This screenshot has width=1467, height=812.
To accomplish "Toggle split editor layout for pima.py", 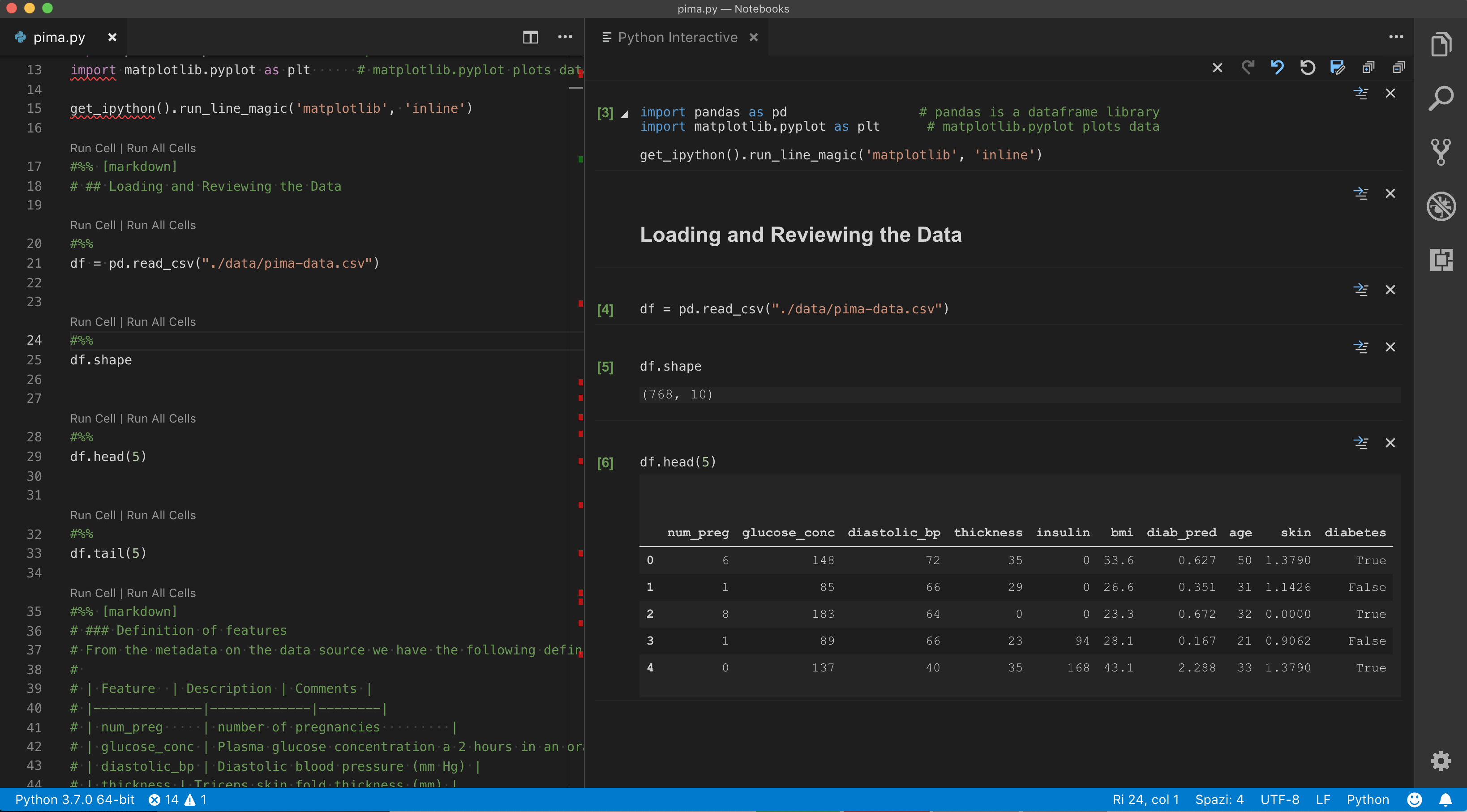I will coord(530,38).
